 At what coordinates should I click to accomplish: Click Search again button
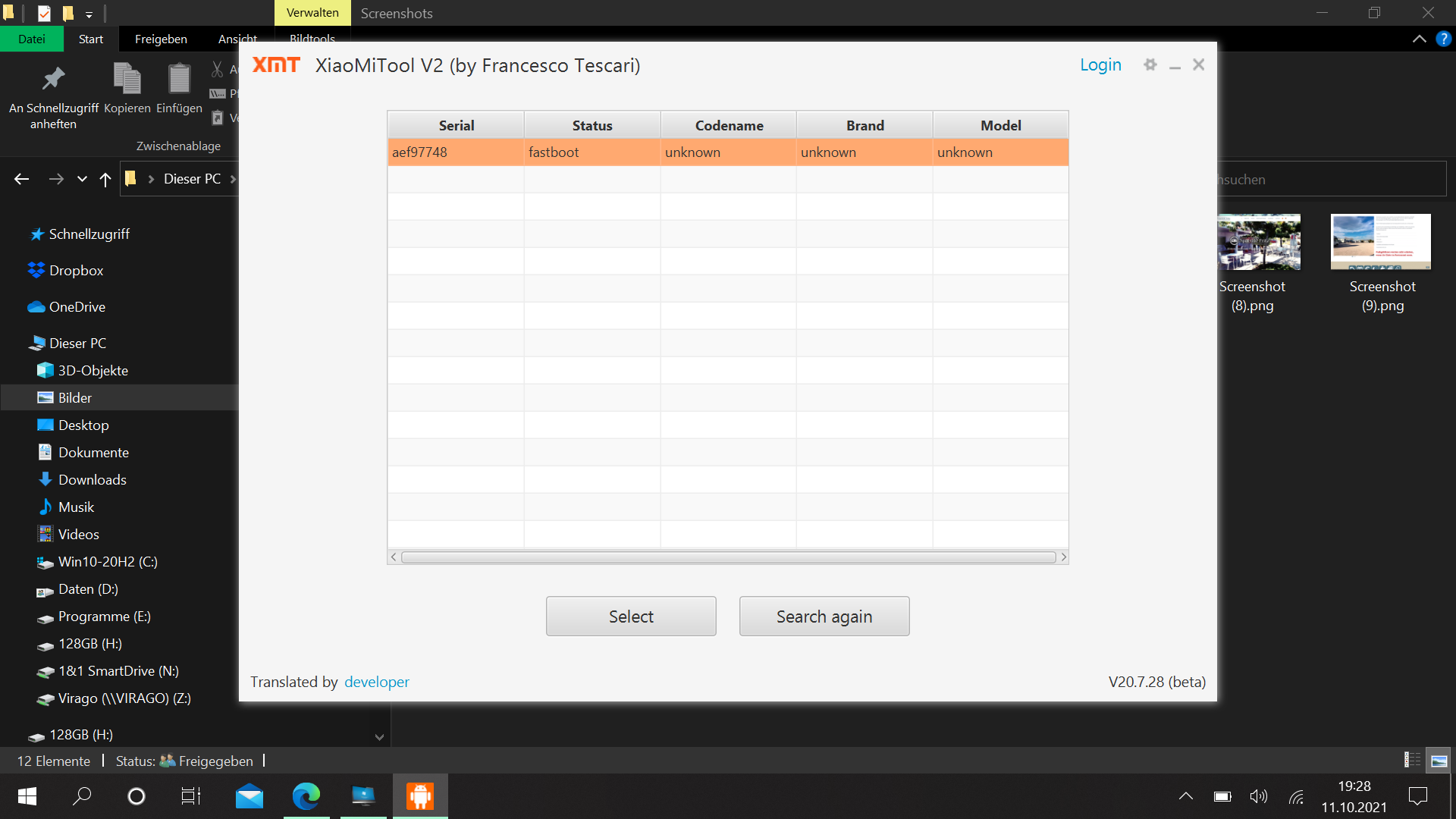[x=824, y=617]
